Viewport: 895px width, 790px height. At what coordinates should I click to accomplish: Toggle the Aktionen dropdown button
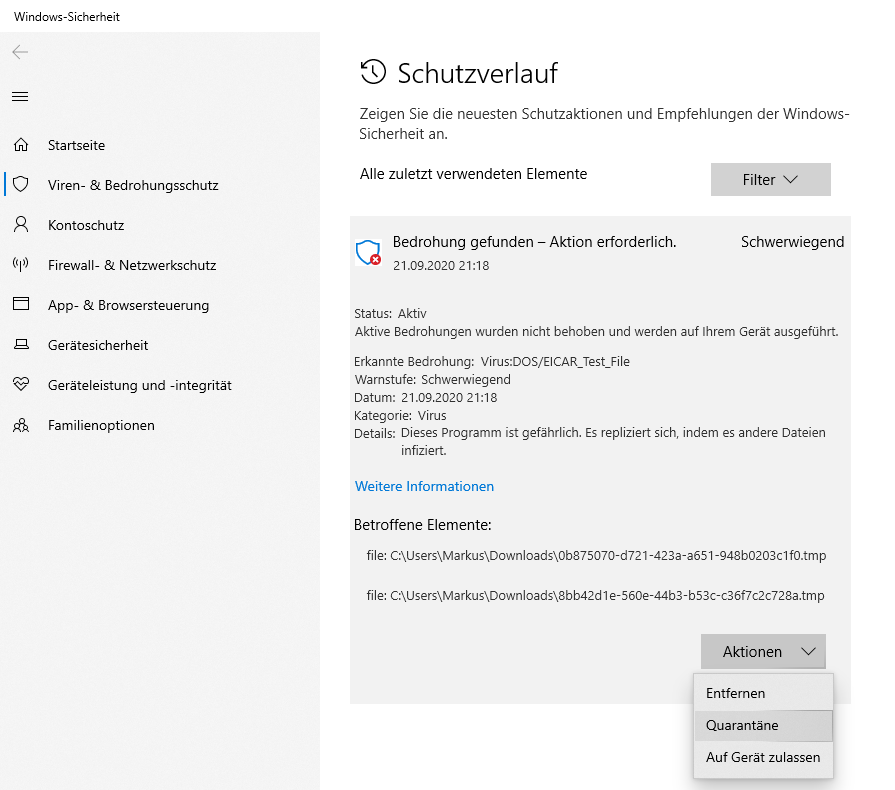point(763,651)
